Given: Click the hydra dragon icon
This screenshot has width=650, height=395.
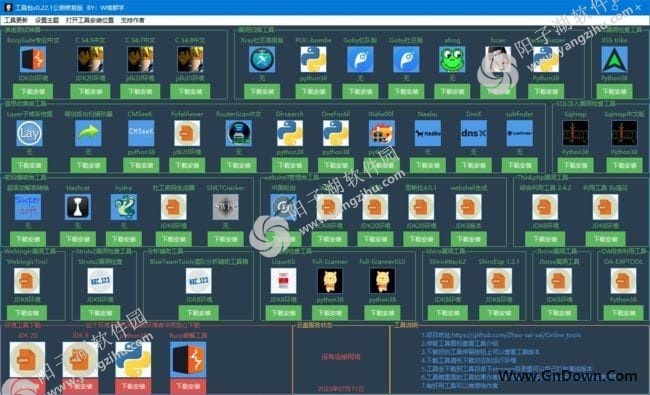Looking at the screenshot, I should tap(124, 207).
